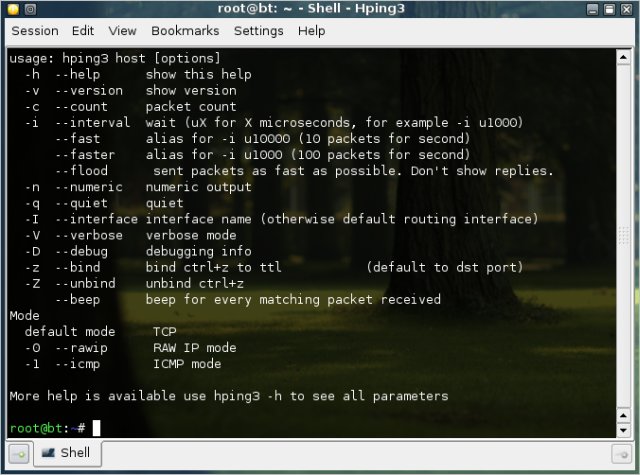Image resolution: width=640 pixels, height=475 pixels.
Task: Click the '--numeric' option text
Action: tap(89, 187)
